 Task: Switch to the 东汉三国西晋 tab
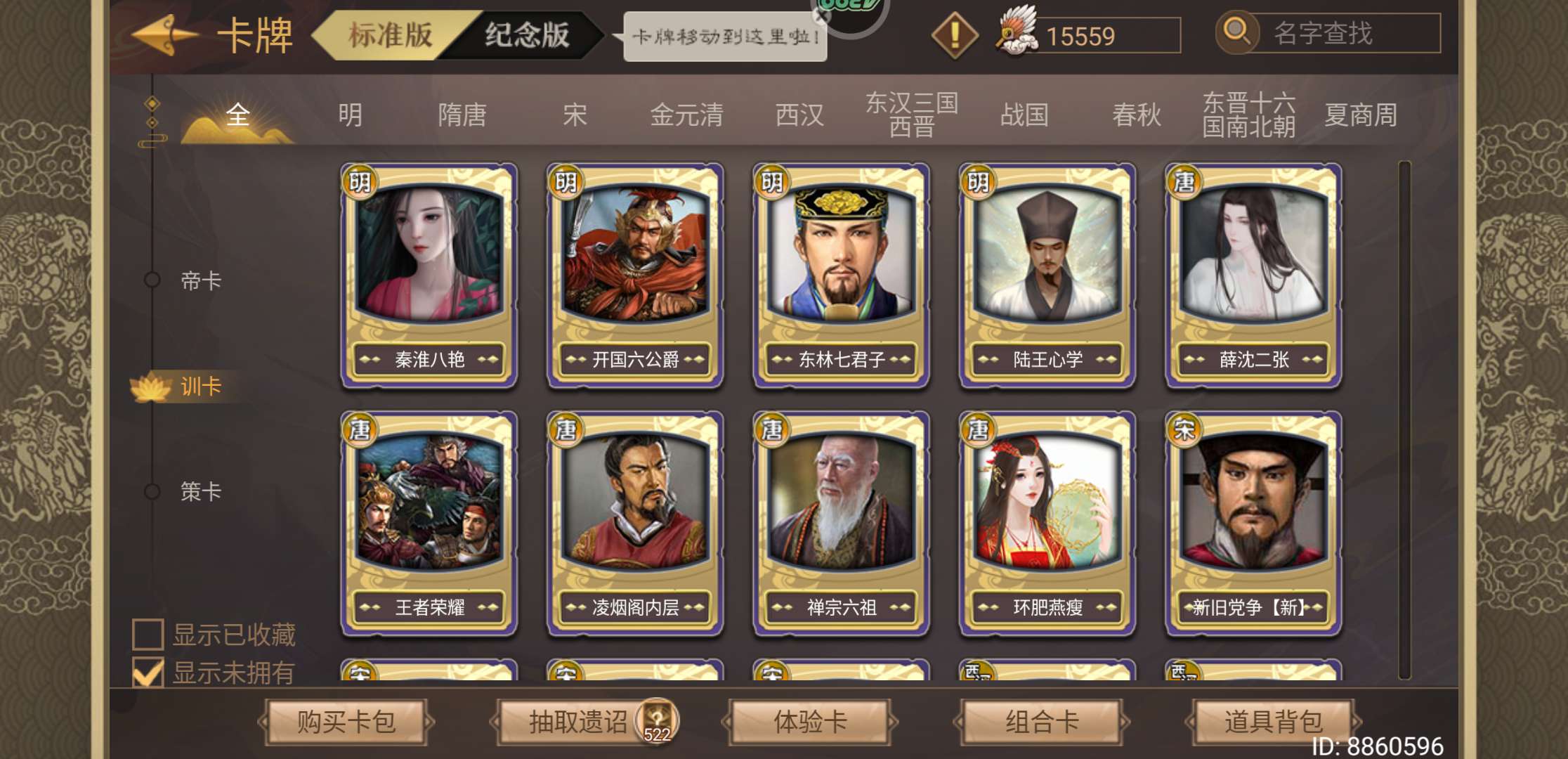coord(912,115)
